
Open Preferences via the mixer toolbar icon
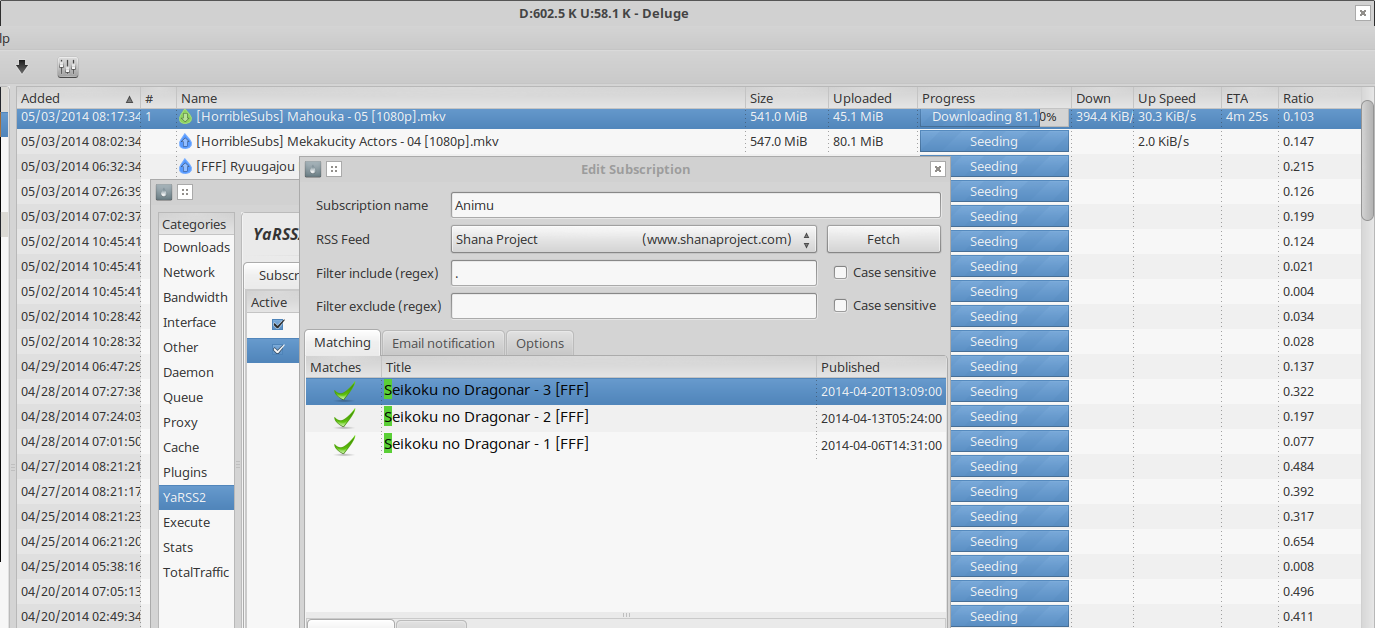point(68,67)
